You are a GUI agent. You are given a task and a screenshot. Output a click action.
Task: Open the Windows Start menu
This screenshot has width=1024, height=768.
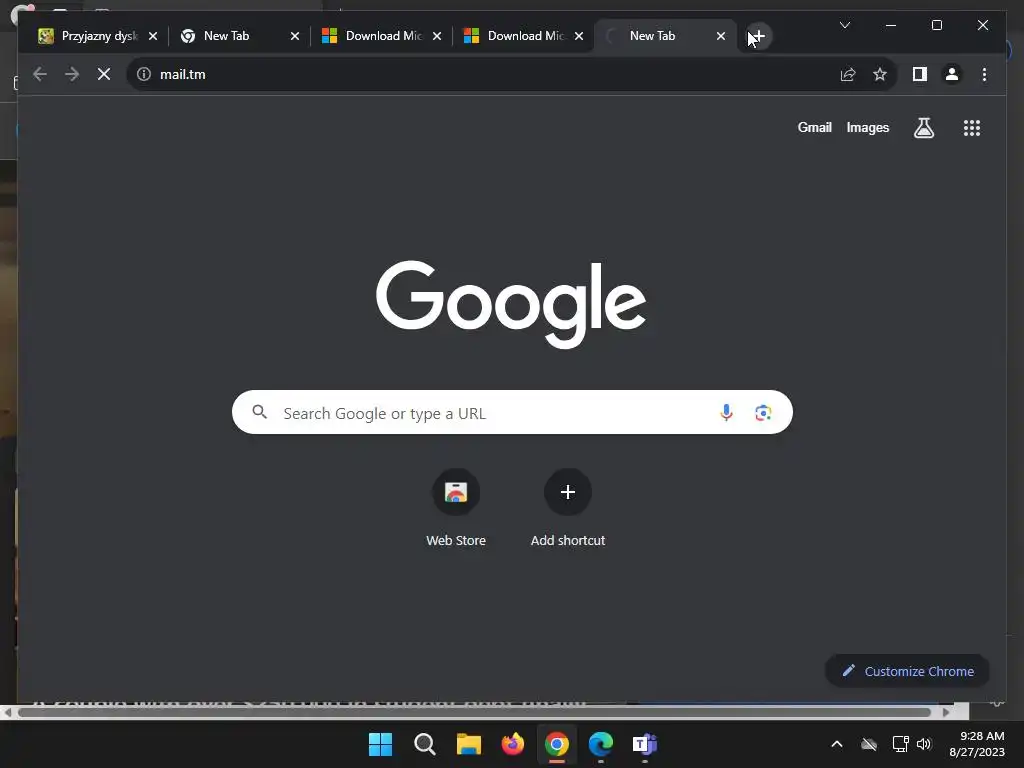[380, 744]
